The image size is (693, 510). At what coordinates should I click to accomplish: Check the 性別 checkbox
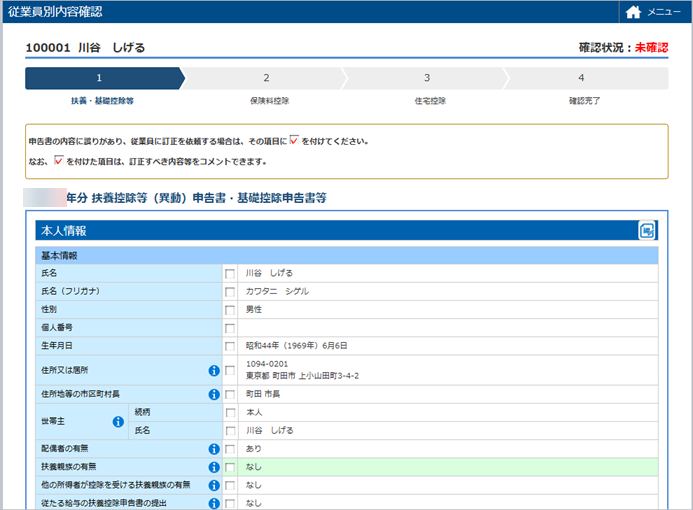point(230,310)
